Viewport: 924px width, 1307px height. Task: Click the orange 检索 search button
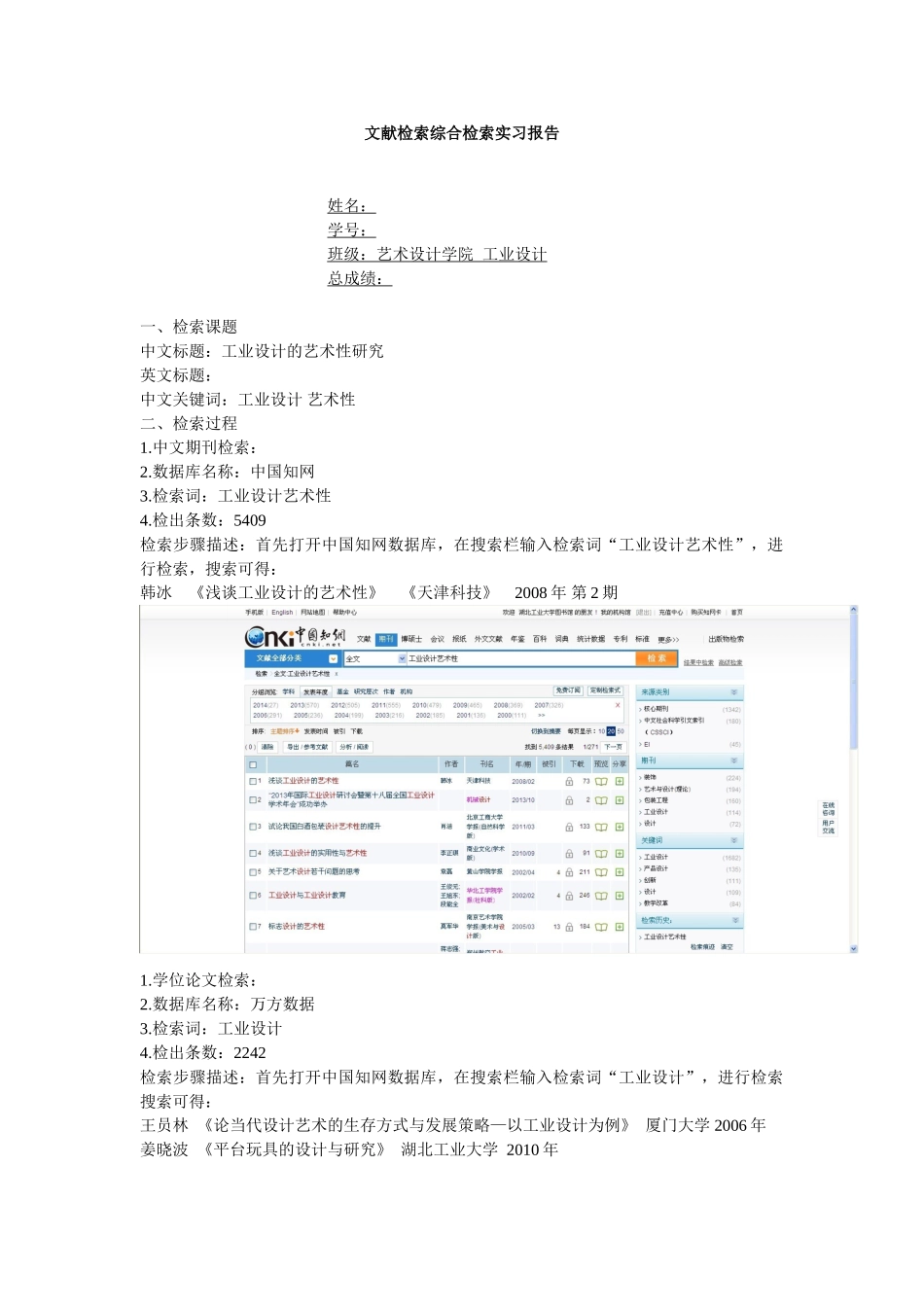(657, 658)
